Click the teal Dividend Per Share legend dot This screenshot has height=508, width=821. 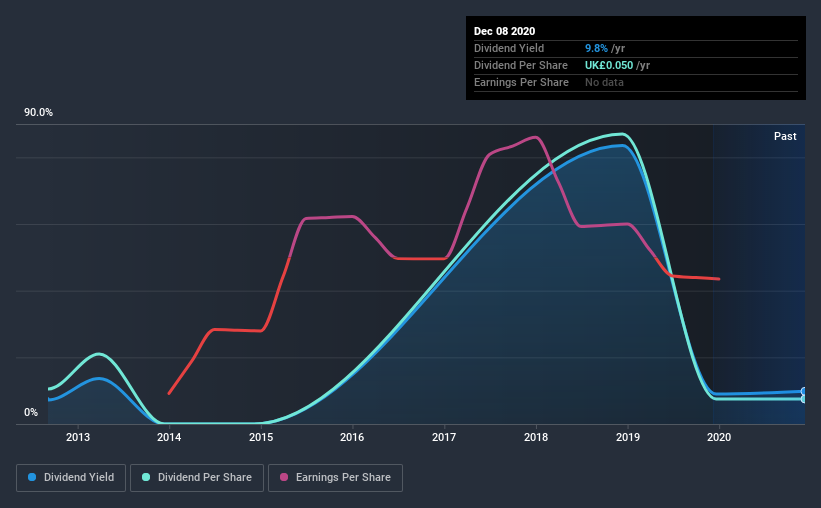pyautogui.click(x=146, y=477)
